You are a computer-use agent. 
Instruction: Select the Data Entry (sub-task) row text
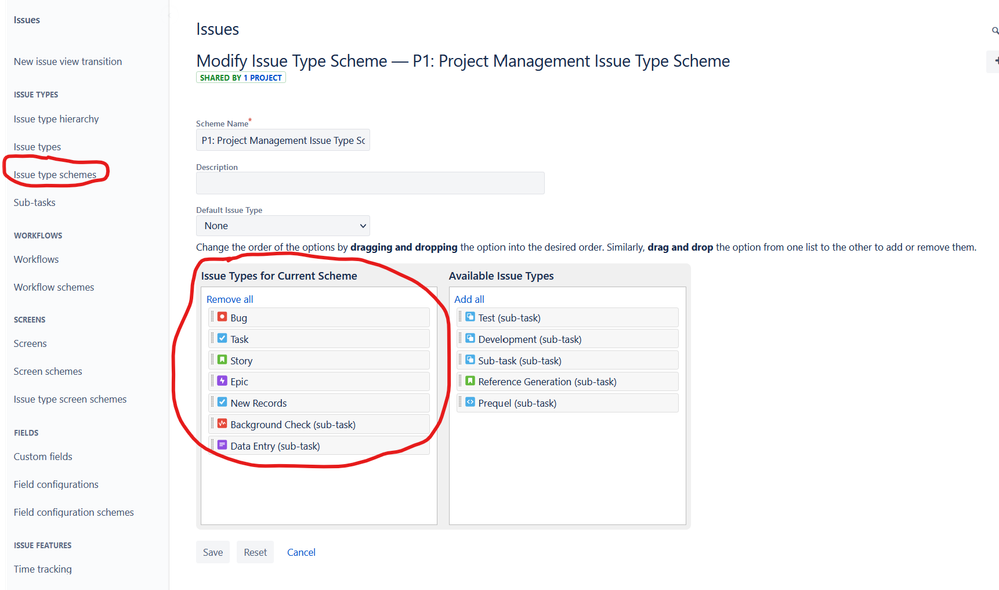click(x=275, y=447)
